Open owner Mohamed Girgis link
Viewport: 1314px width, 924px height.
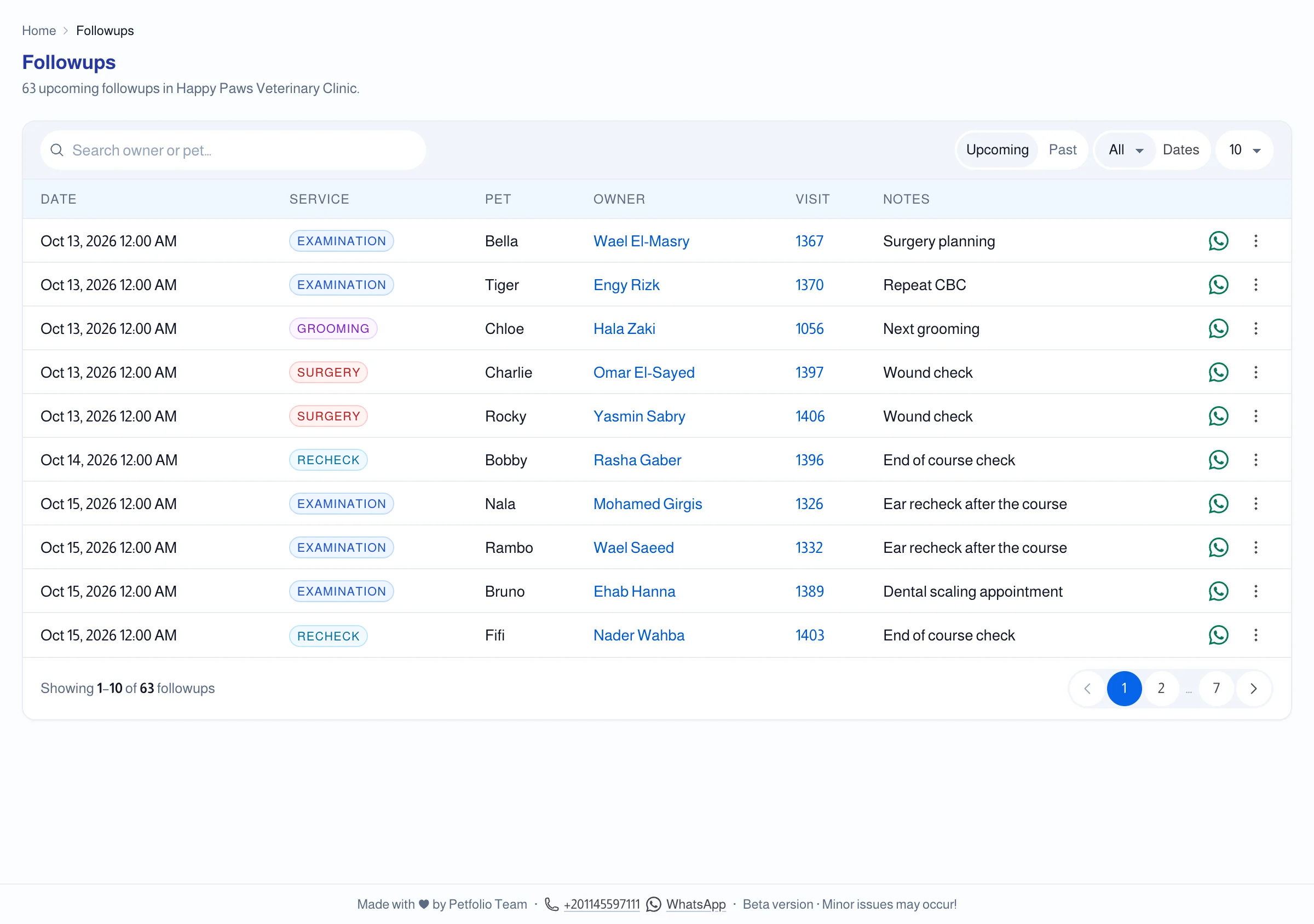point(647,504)
